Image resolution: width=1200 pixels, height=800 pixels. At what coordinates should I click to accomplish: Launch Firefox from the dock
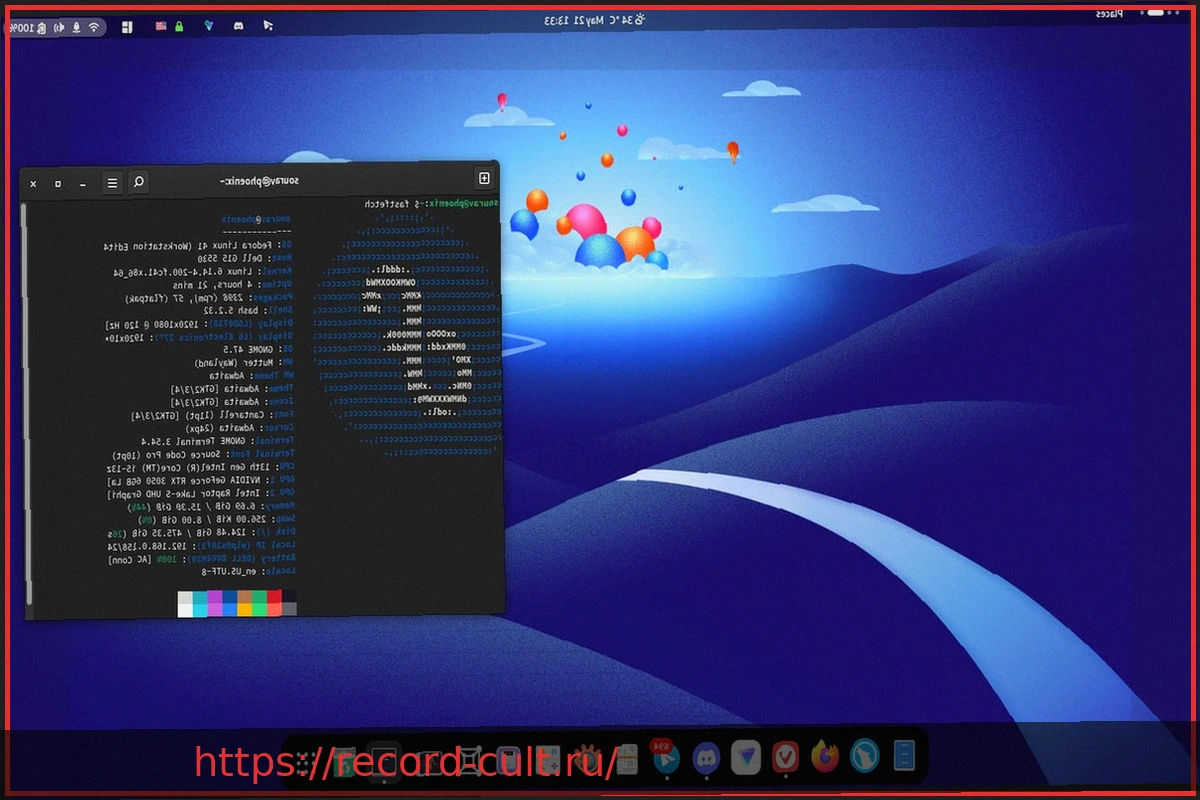pyautogui.click(x=825, y=756)
